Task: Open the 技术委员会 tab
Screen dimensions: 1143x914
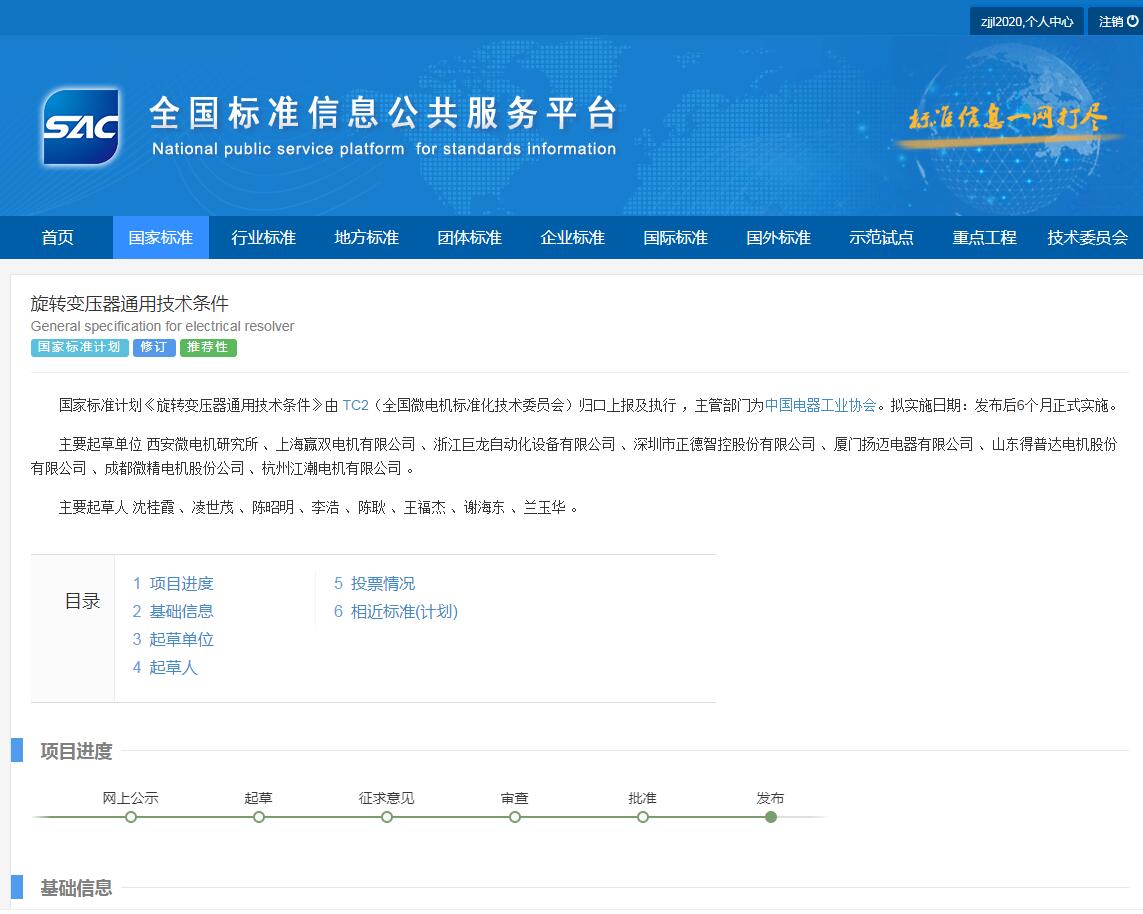Action: pyautogui.click(x=1087, y=238)
